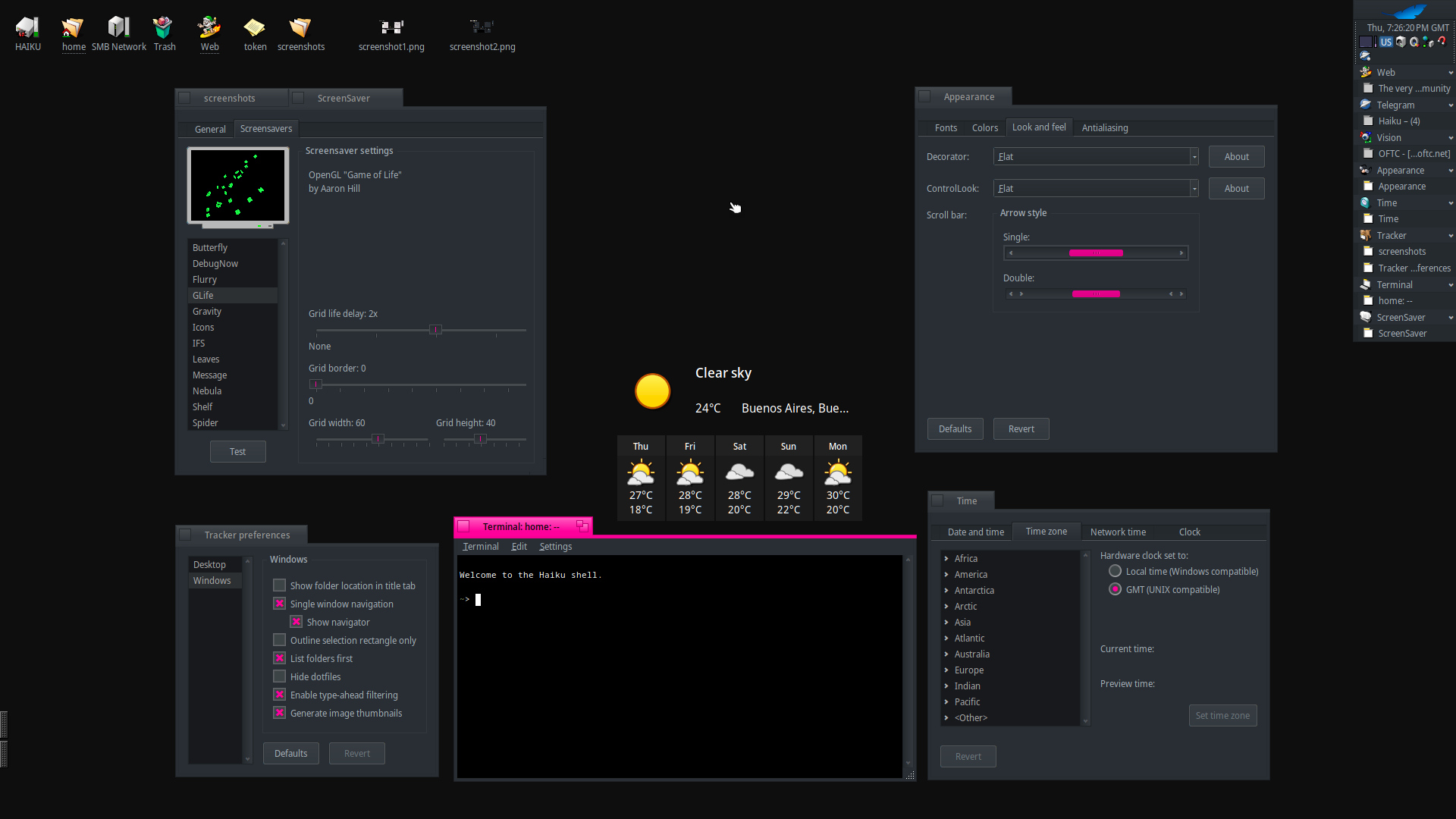Enable Outline selection rectangle only
Screen dimensions: 1456x819
point(279,640)
